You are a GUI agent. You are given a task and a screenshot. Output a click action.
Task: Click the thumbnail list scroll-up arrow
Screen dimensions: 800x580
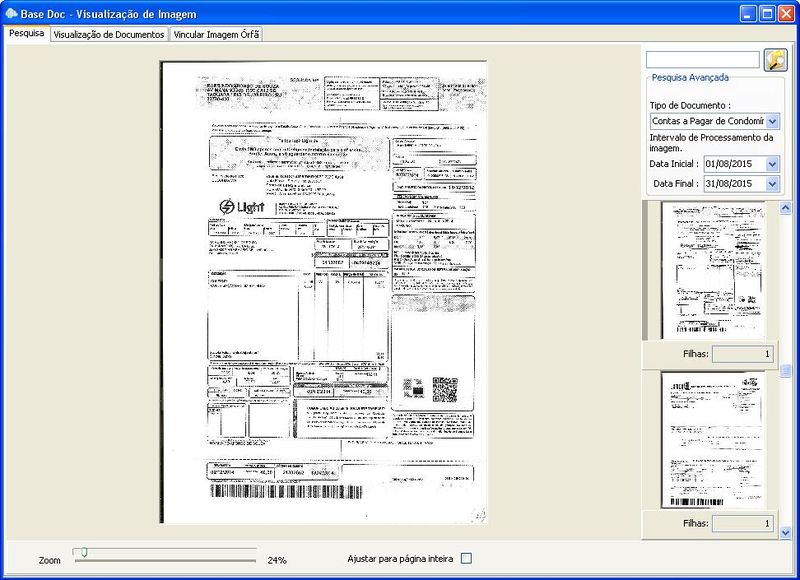(785, 208)
